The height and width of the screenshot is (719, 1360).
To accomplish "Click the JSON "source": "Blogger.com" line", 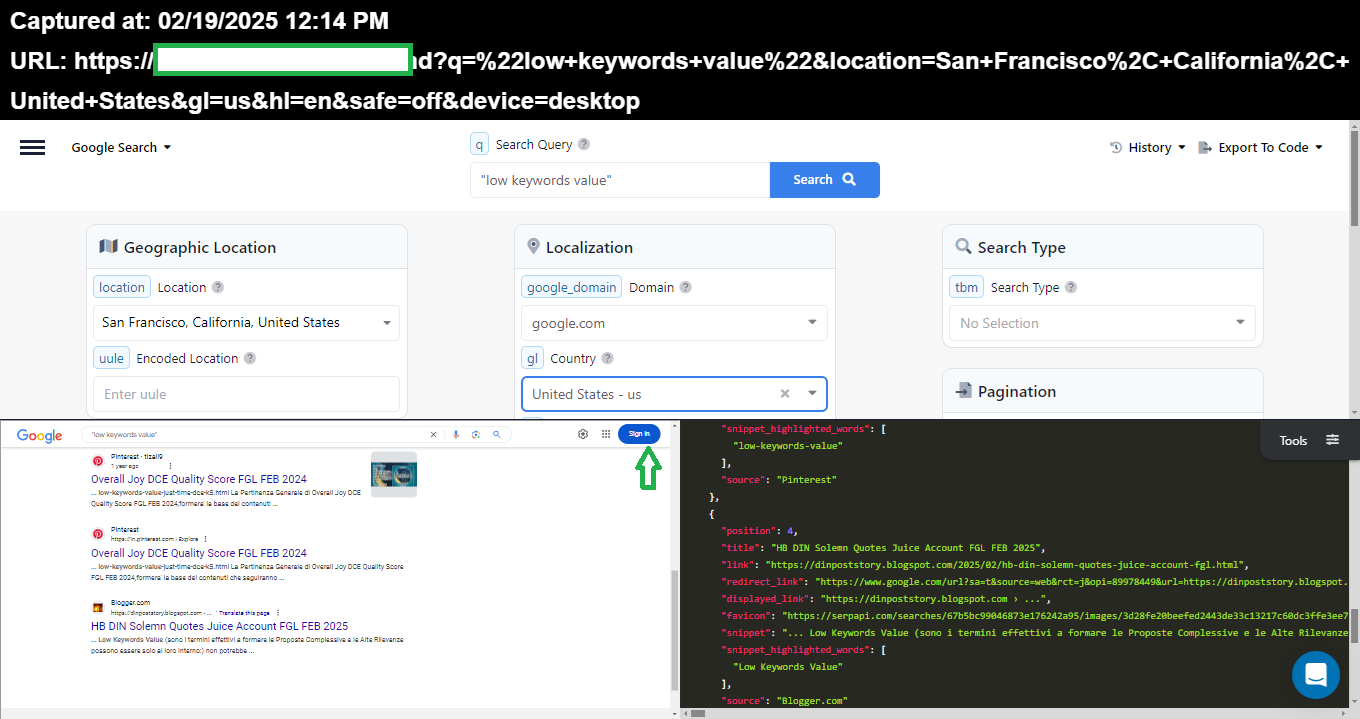I will point(784,700).
